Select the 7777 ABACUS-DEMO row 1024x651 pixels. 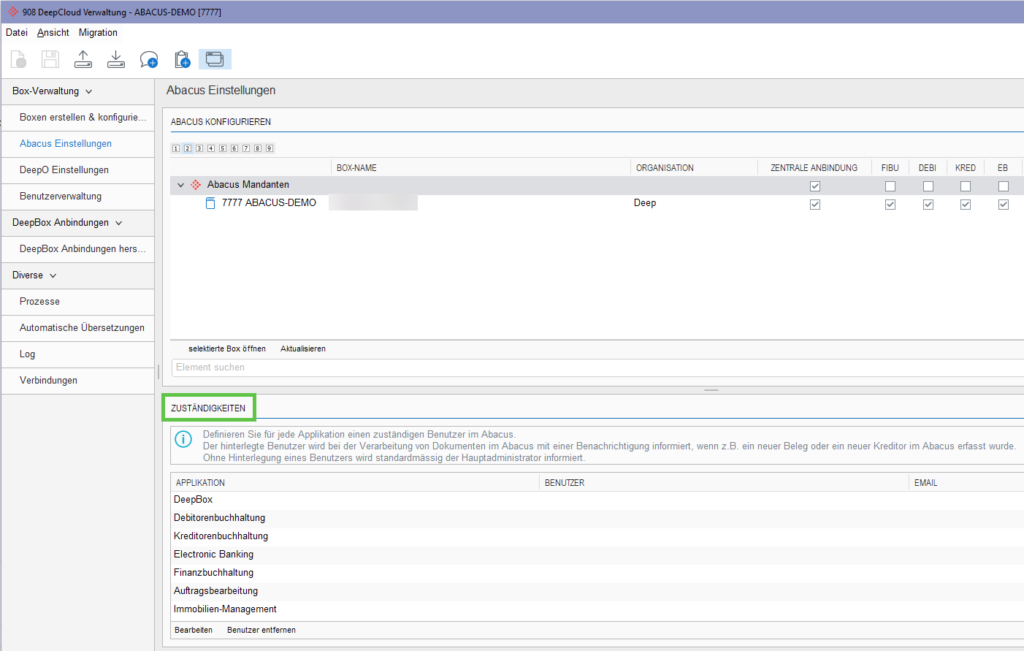597,203
